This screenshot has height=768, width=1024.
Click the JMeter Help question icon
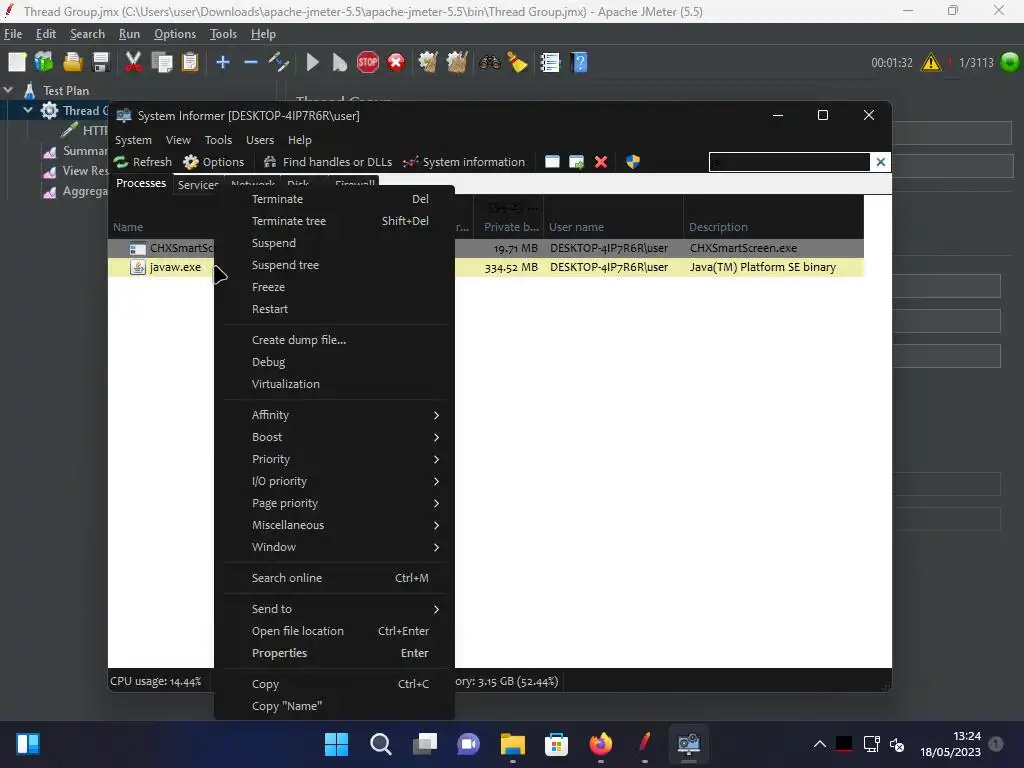[x=579, y=63]
